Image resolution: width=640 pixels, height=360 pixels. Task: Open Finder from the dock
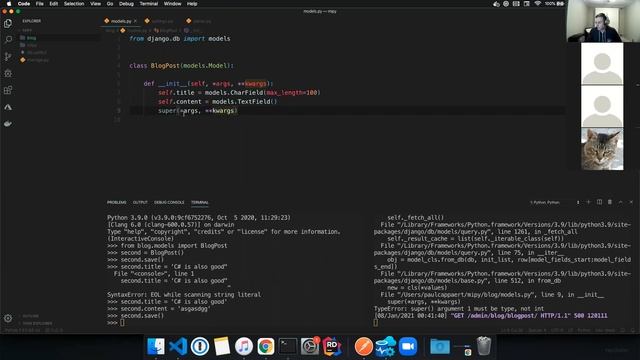[156, 347]
